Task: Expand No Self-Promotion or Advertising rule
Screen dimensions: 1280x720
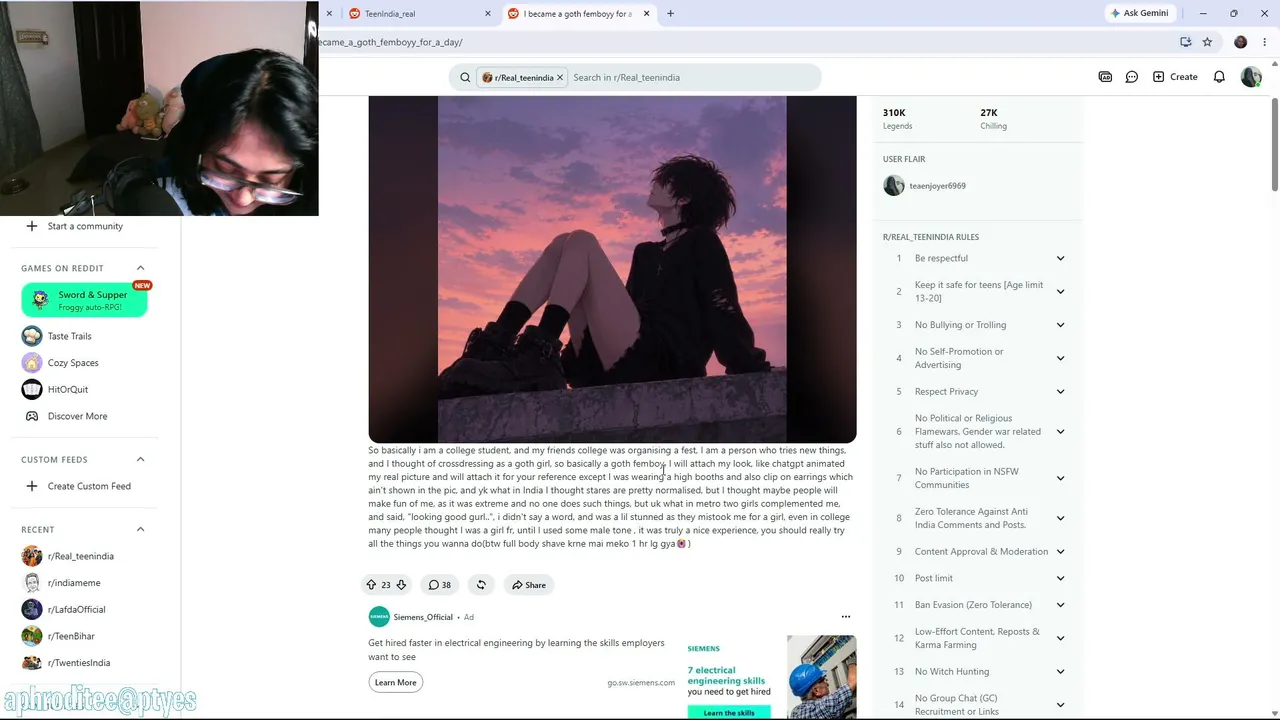Action: tap(1060, 358)
